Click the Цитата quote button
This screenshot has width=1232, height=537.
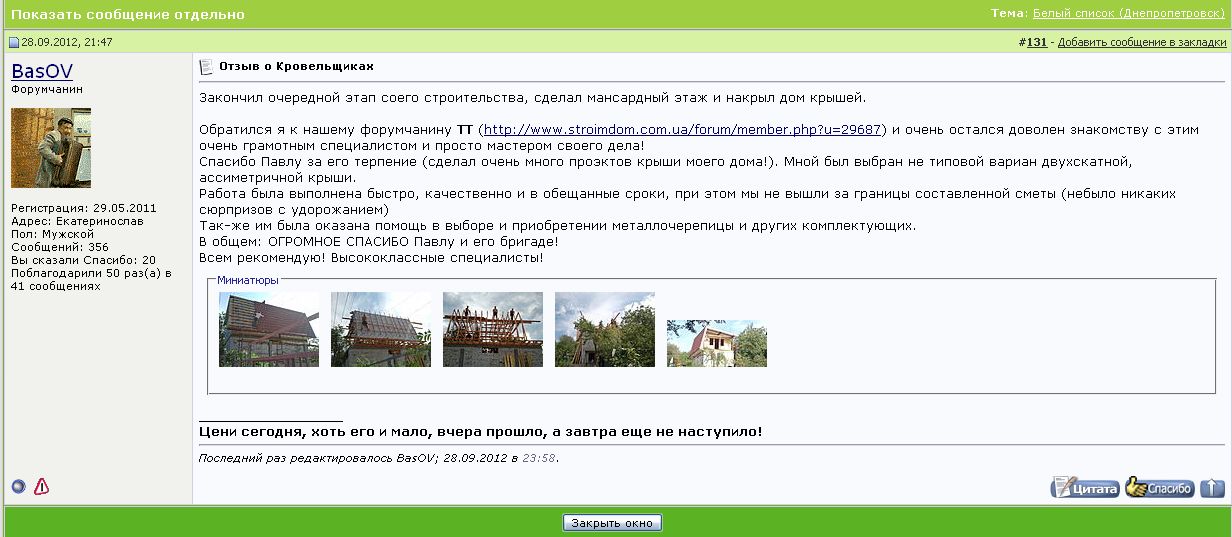(1085, 488)
